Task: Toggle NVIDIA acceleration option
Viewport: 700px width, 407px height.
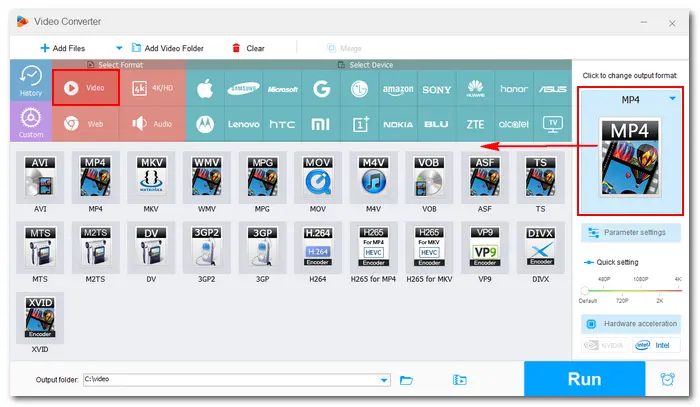Action: [x=605, y=345]
